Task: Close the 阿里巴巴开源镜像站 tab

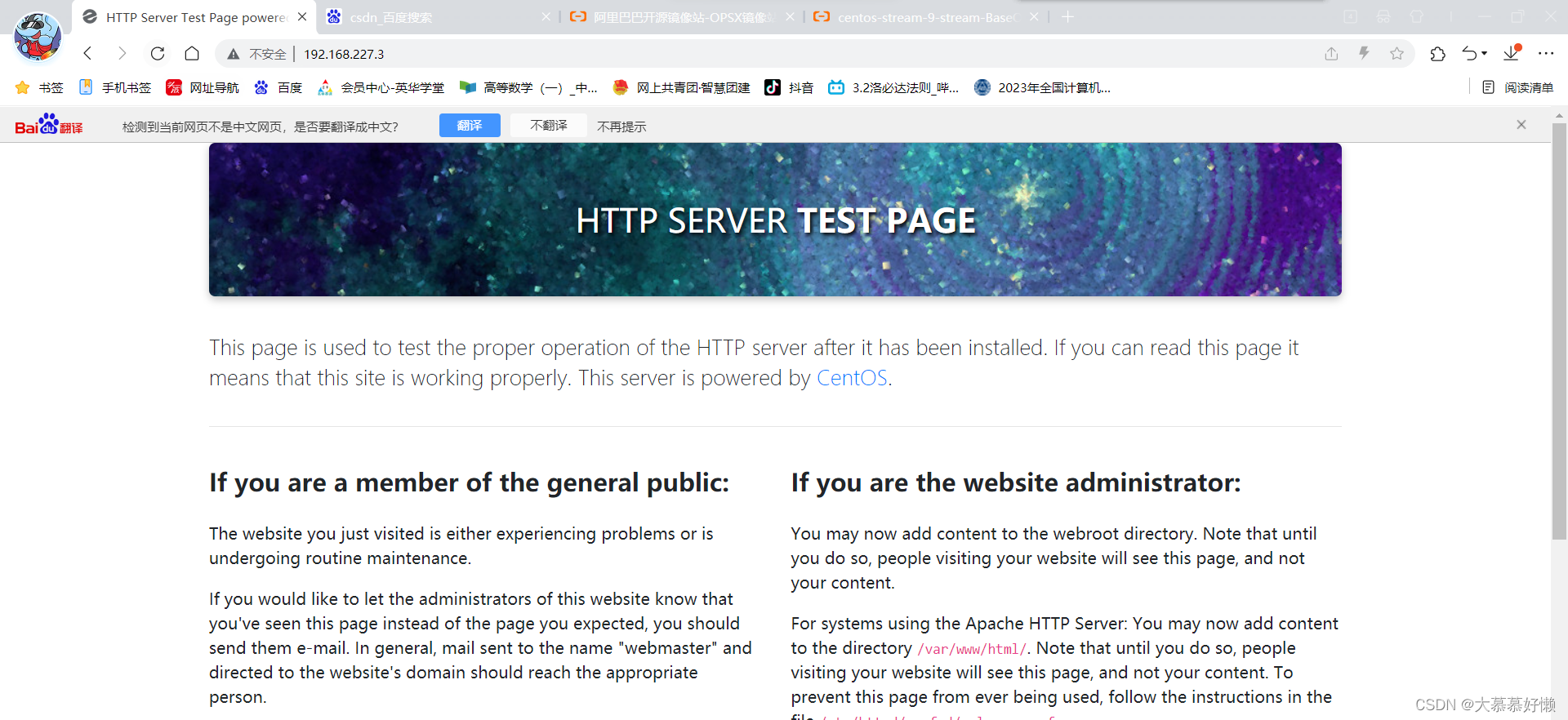Action: pyautogui.click(x=790, y=17)
